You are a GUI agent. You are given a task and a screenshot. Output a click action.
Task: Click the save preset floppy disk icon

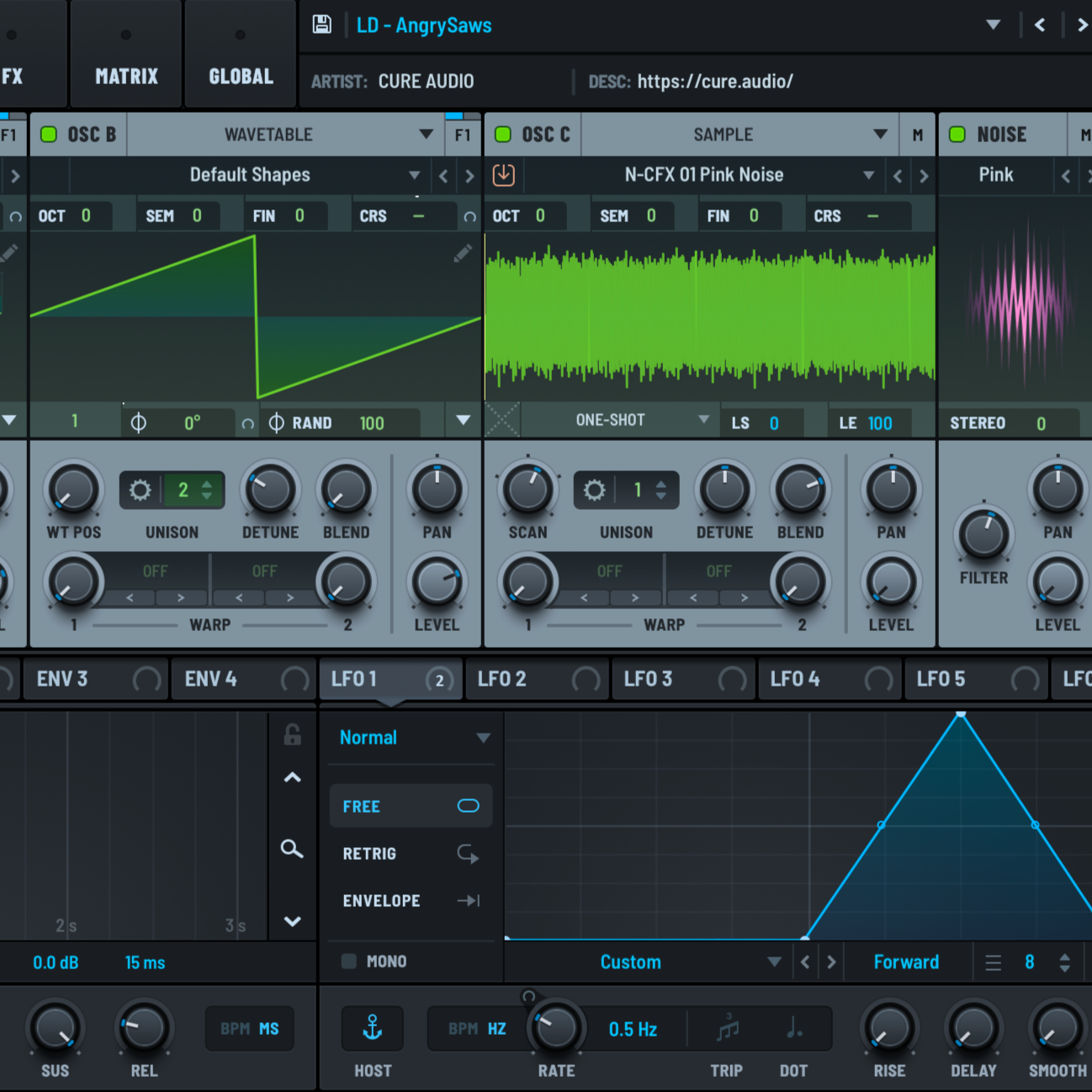point(321,24)
